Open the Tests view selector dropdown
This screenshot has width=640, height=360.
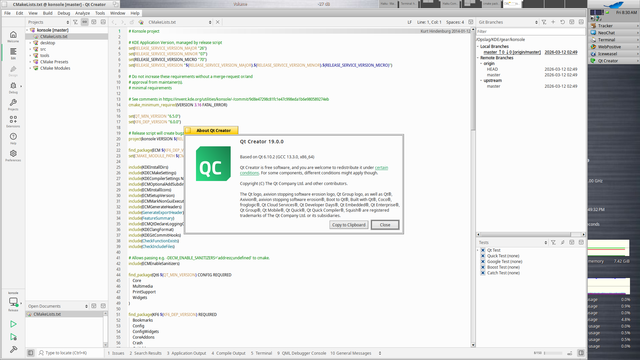point(513,242)
